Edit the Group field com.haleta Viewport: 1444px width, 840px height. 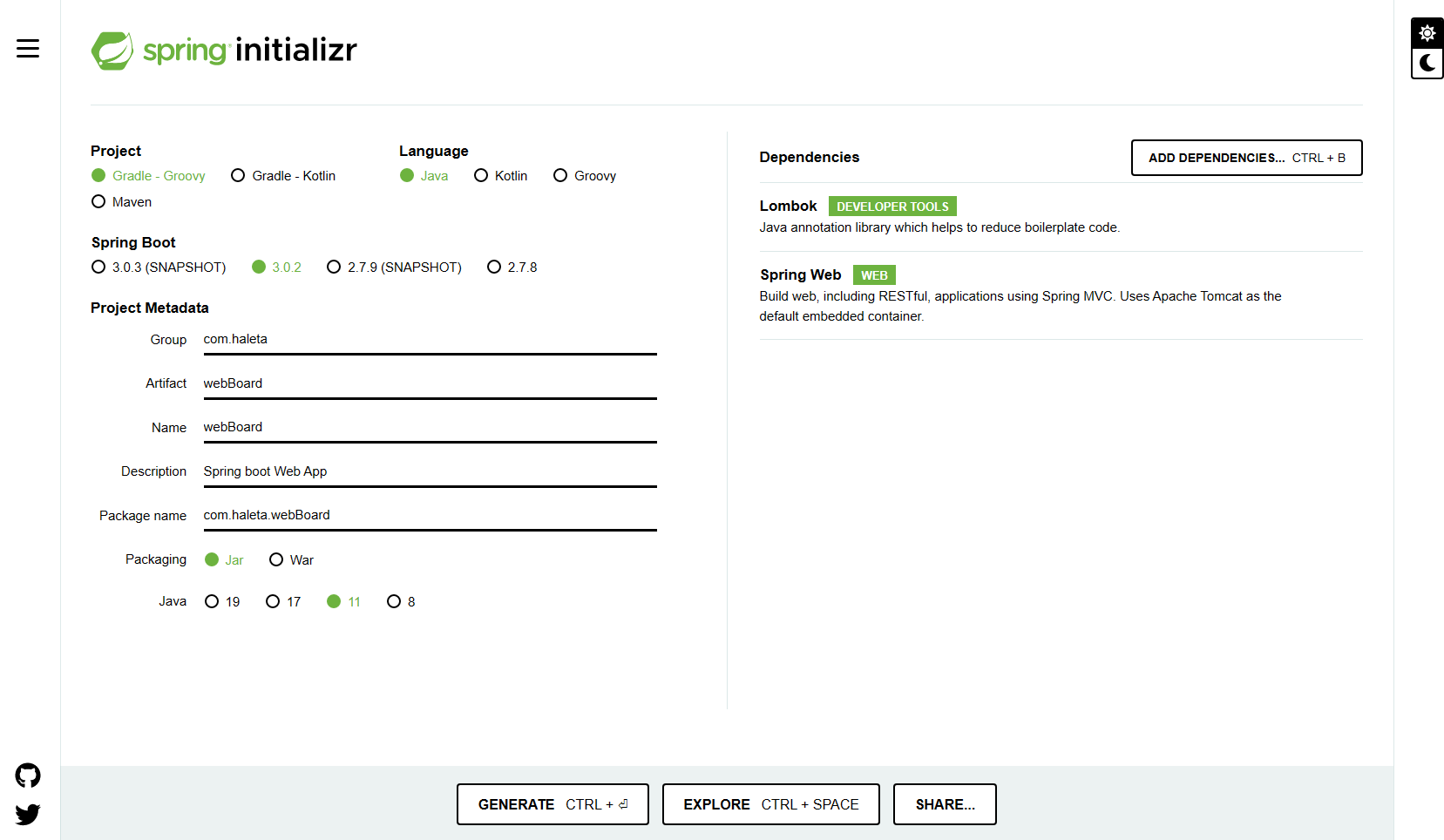pyautogui.click(x=430, y=340)
